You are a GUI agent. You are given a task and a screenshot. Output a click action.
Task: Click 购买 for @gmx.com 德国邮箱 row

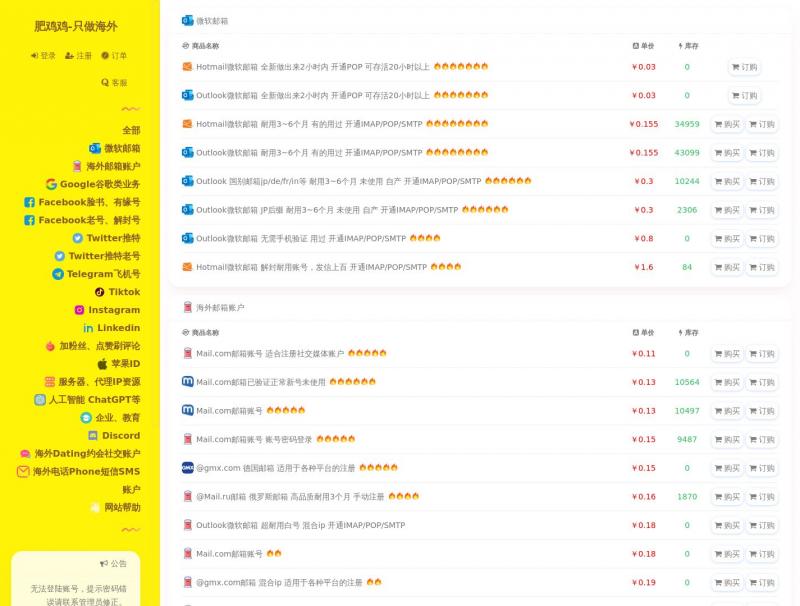coord(728,468)
